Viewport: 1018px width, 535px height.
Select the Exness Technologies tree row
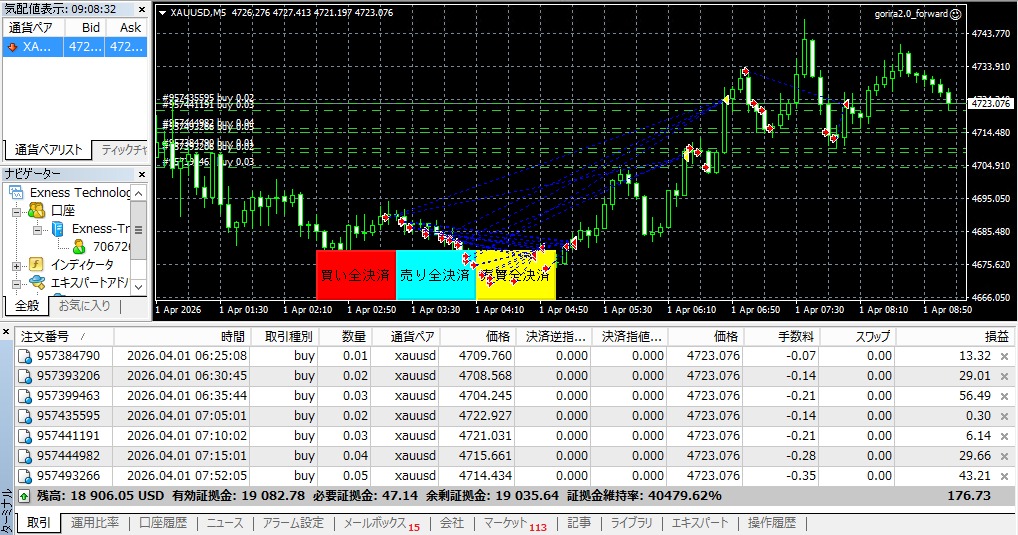click(80, 192)
